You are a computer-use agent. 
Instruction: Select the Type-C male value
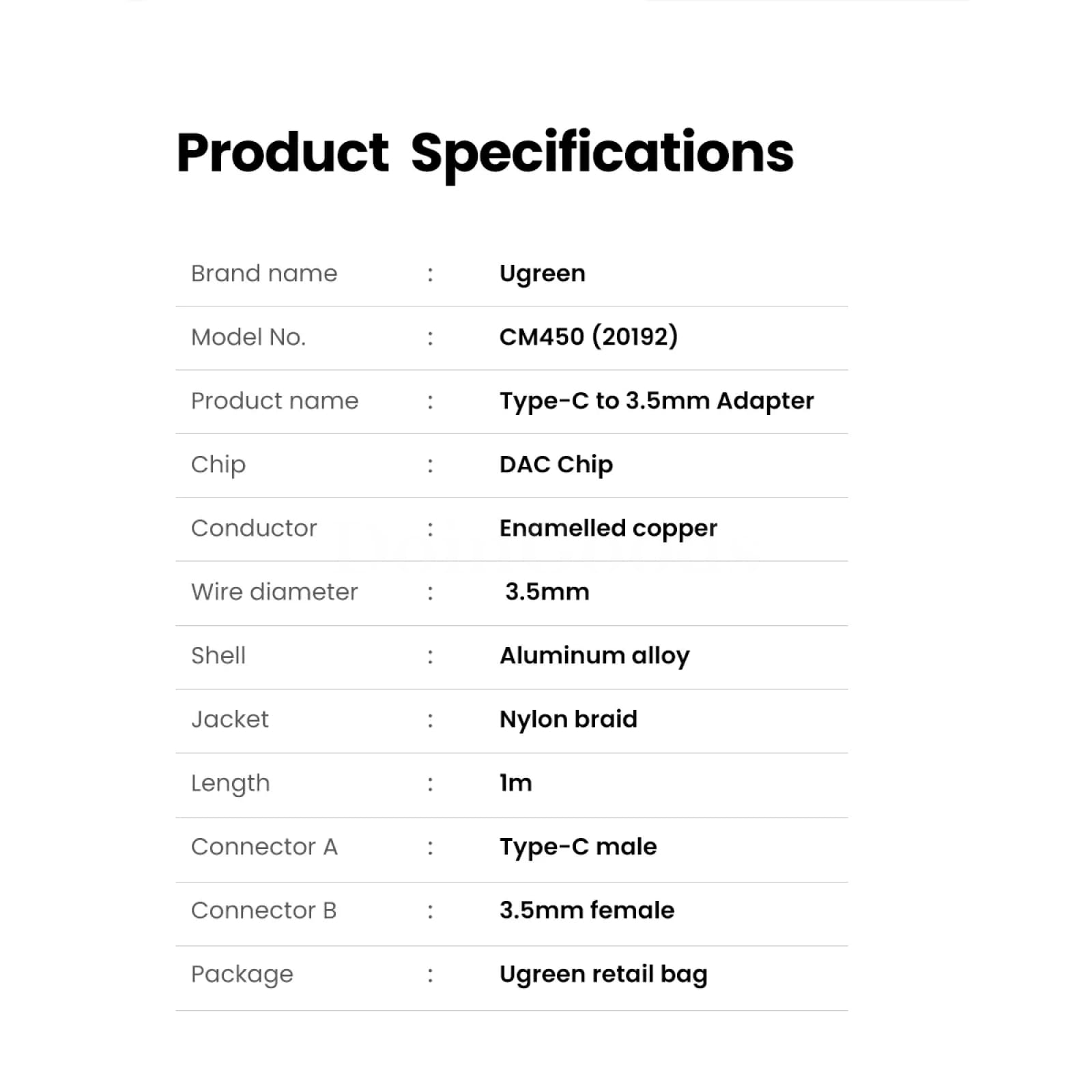[578, 847]
